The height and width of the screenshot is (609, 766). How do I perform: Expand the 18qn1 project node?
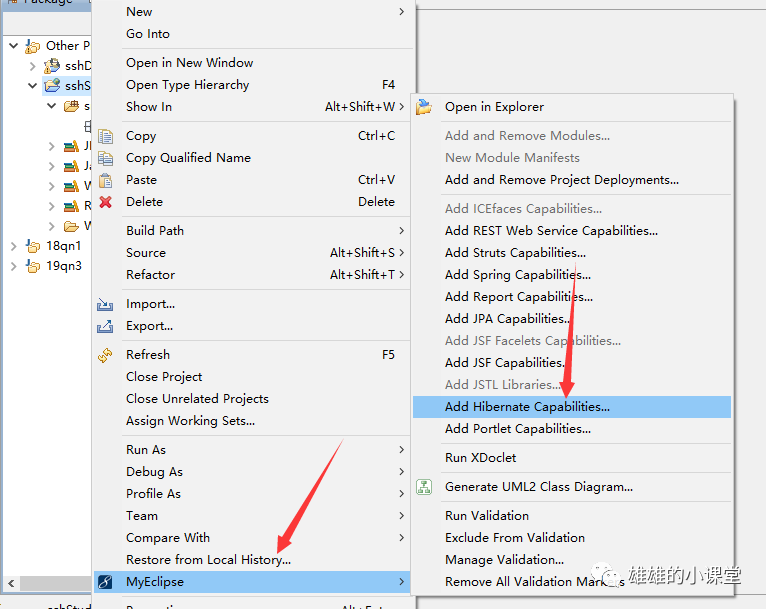pos(14,246)
